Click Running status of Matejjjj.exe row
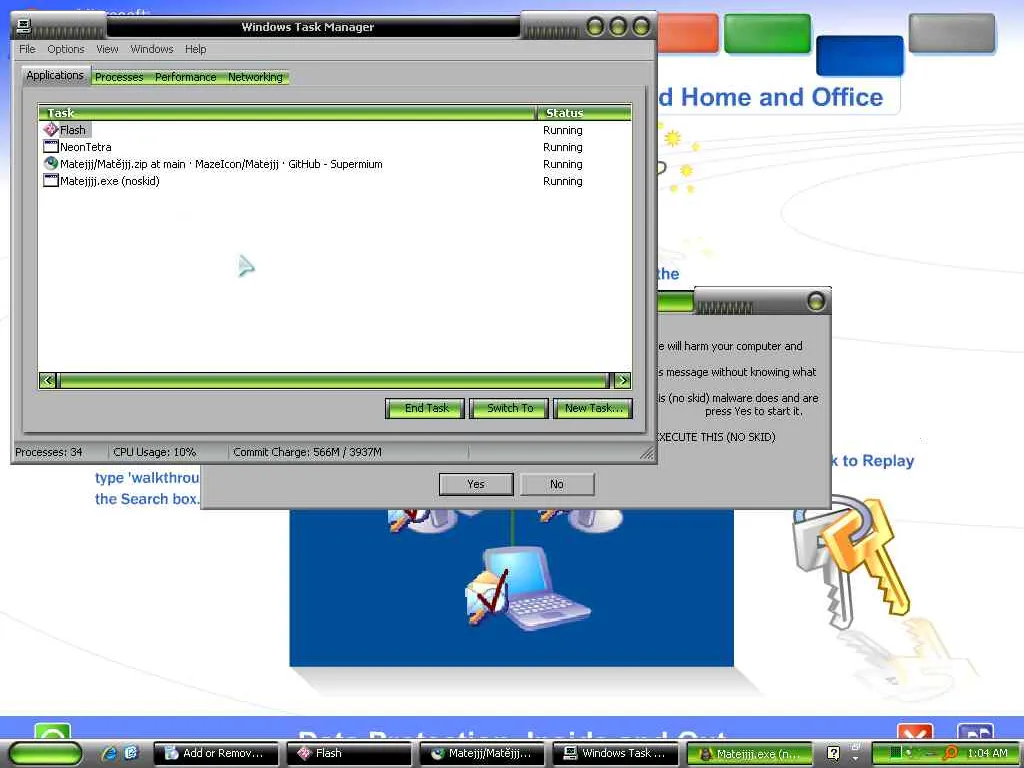Screen dimensions: 1024x768 [x=562, y=181]
